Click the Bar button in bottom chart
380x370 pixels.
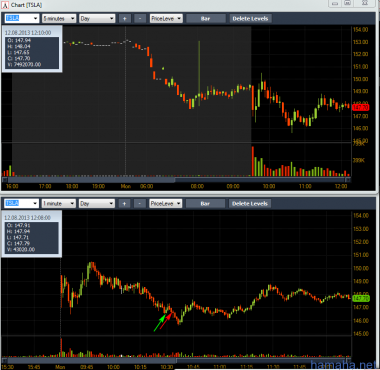click(205, 203)
